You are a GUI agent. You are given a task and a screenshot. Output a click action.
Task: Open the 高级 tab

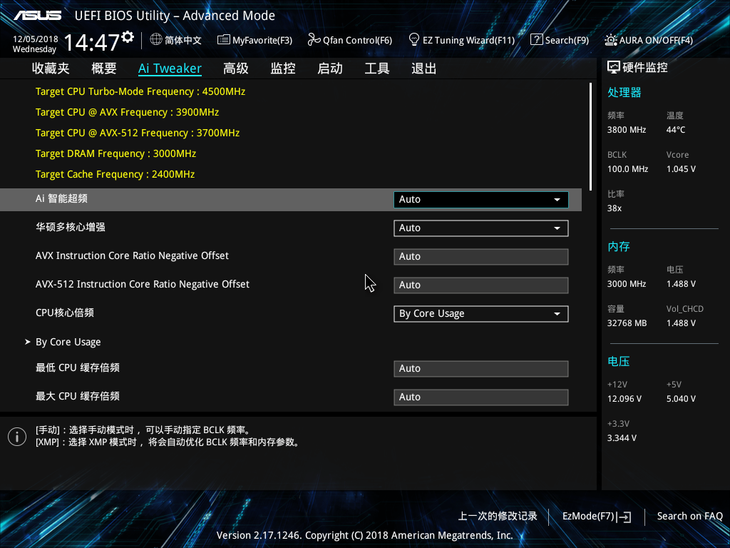click(x=236, y=68)
